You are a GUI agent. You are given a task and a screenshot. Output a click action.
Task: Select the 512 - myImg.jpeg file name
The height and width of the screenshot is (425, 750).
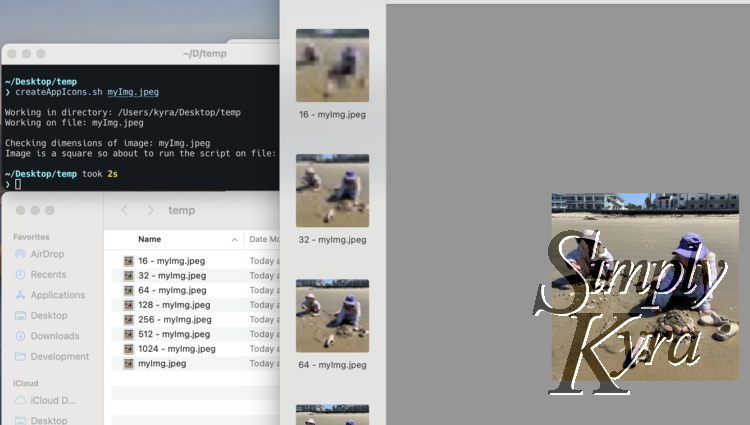pos(174,334)
